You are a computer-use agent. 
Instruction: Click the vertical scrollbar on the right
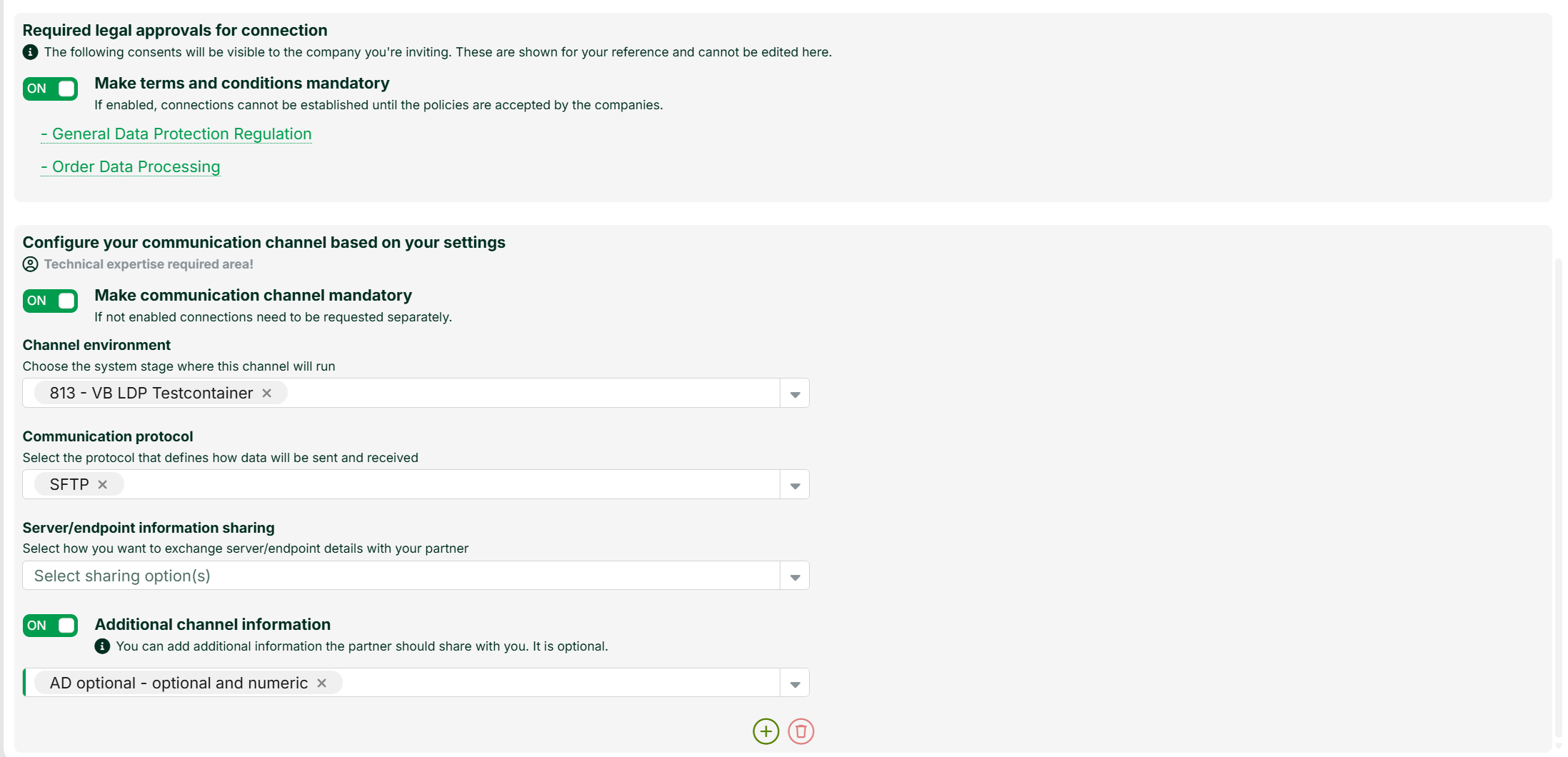click(x=1559, y=500)
